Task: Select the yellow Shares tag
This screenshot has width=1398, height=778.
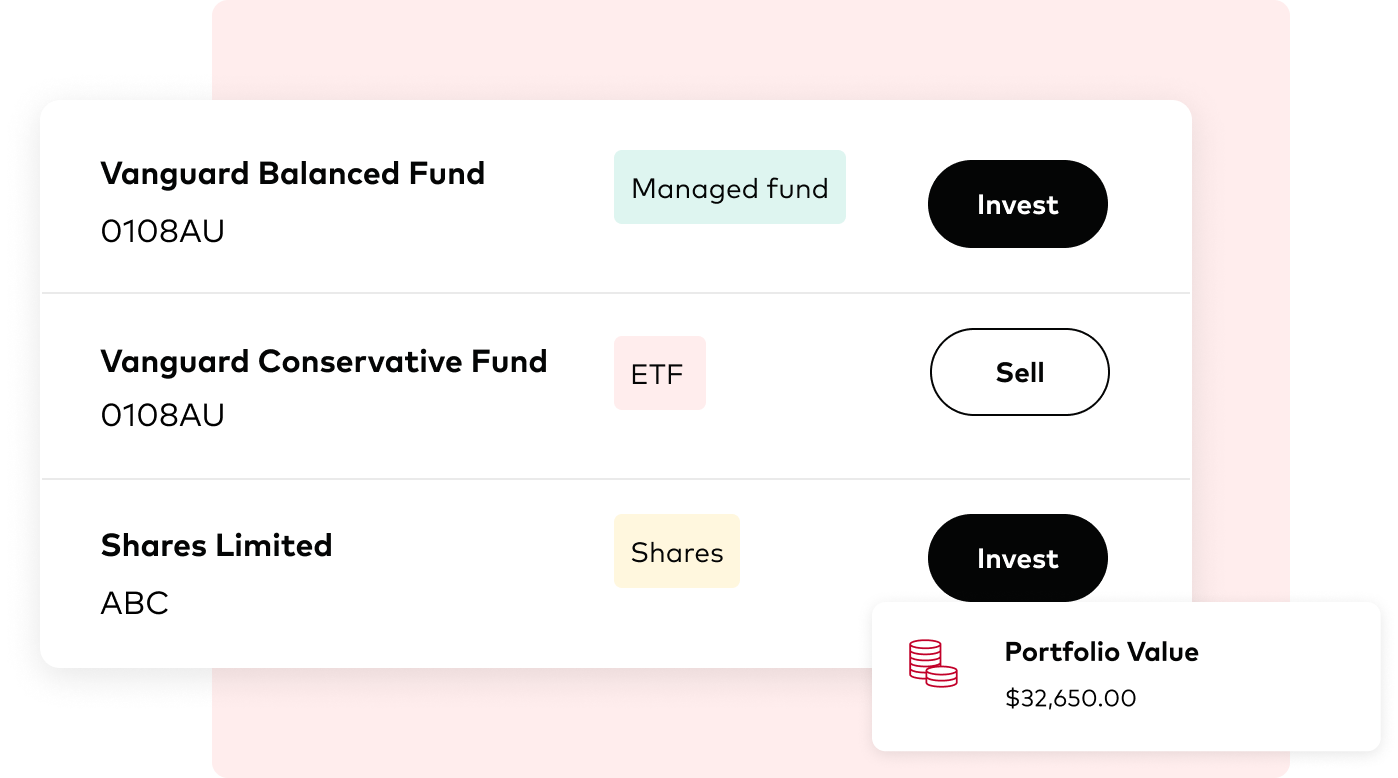Action: 677,552
